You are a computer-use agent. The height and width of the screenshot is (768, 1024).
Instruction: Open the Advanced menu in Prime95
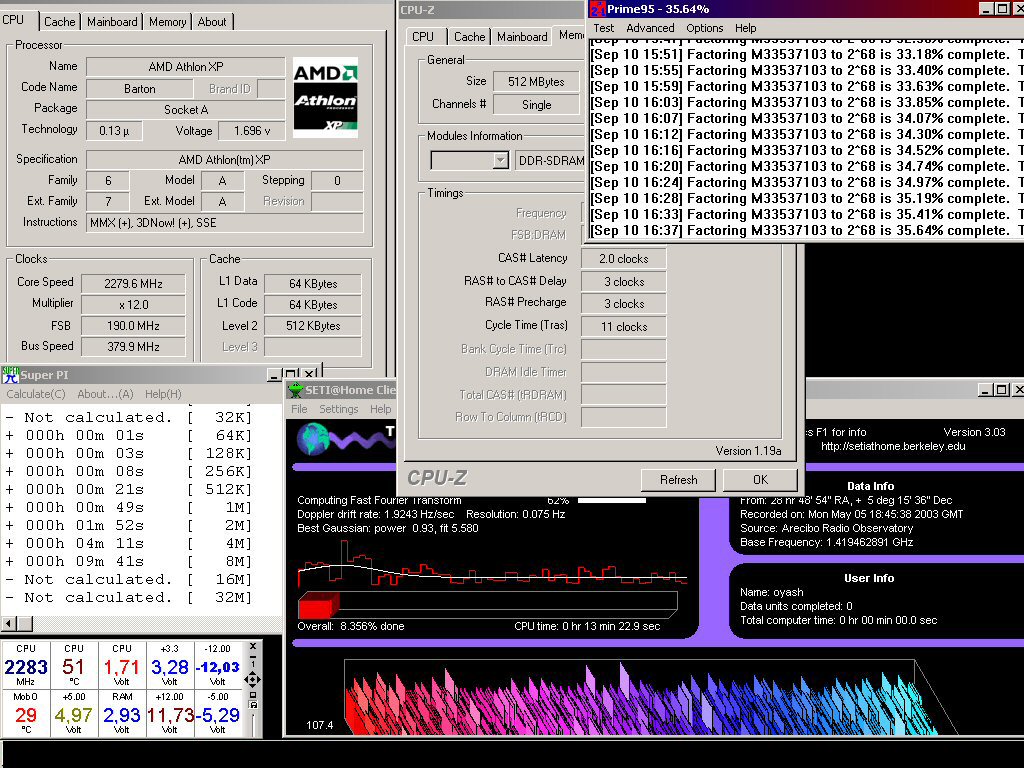650,28
